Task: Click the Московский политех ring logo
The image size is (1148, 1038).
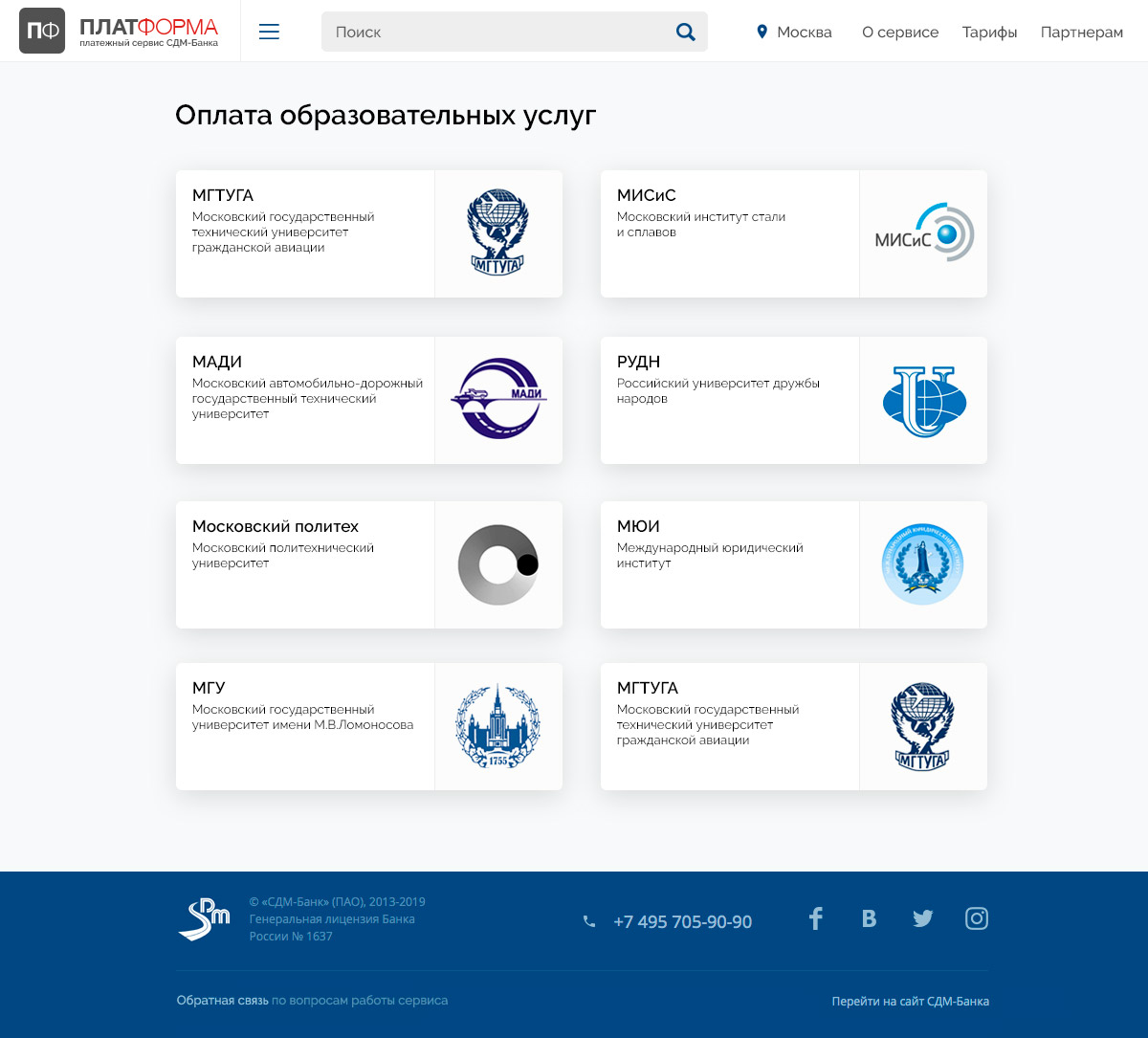Action: pos(497,564)
